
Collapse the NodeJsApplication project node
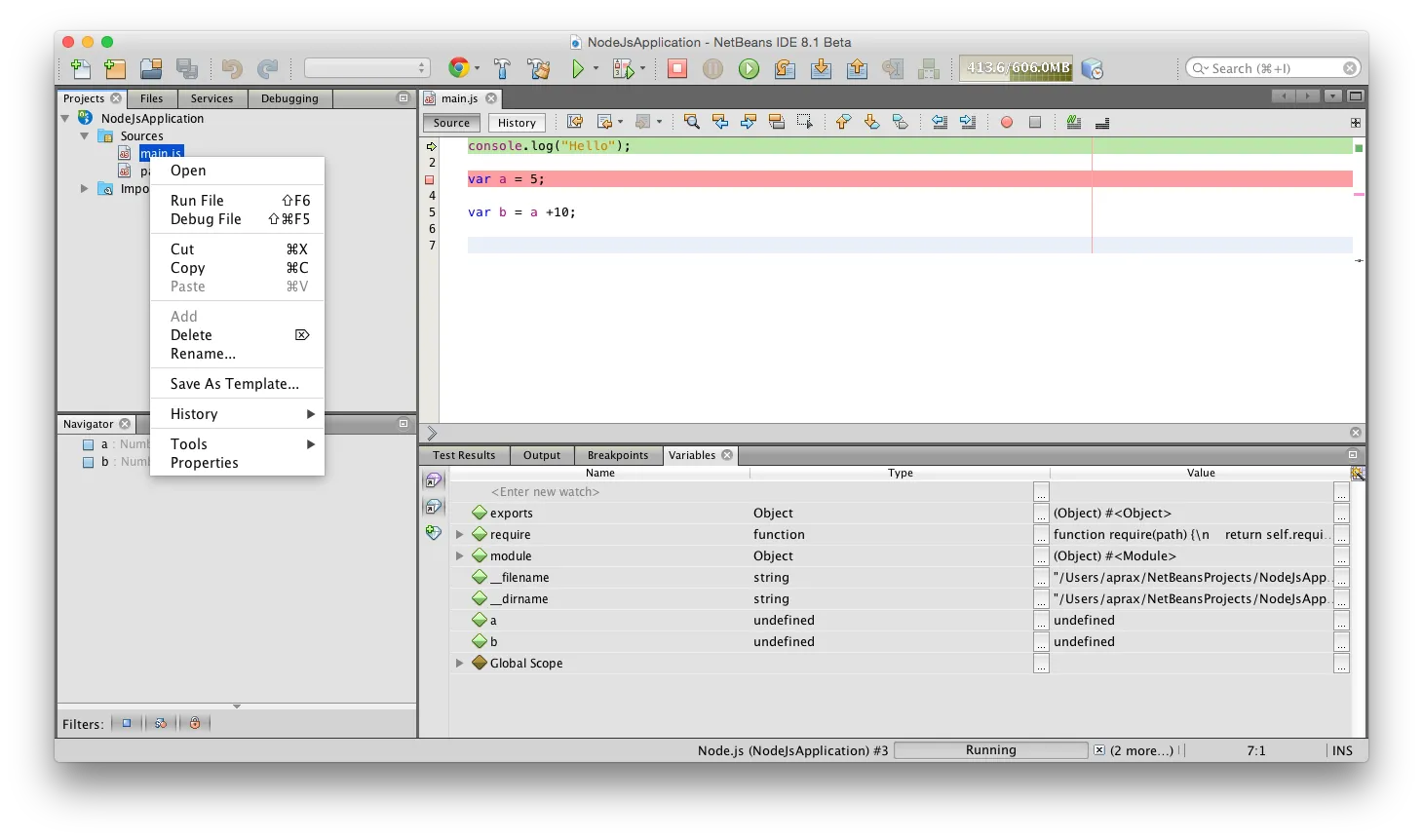tap(65, 118)
